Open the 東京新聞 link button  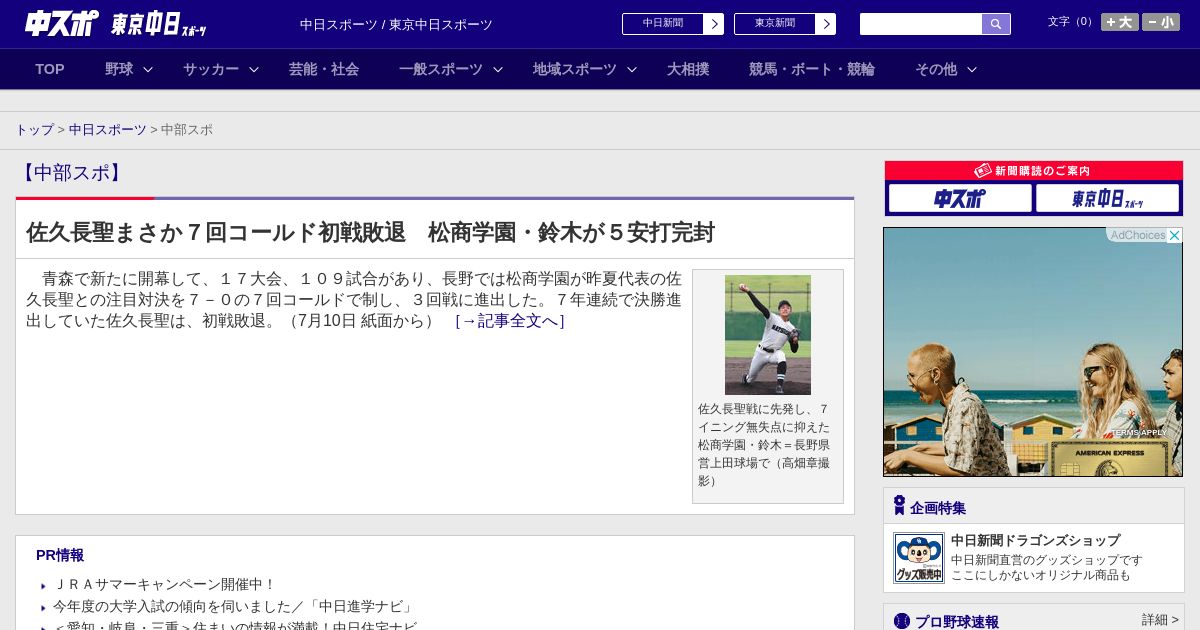pos(774,24)
